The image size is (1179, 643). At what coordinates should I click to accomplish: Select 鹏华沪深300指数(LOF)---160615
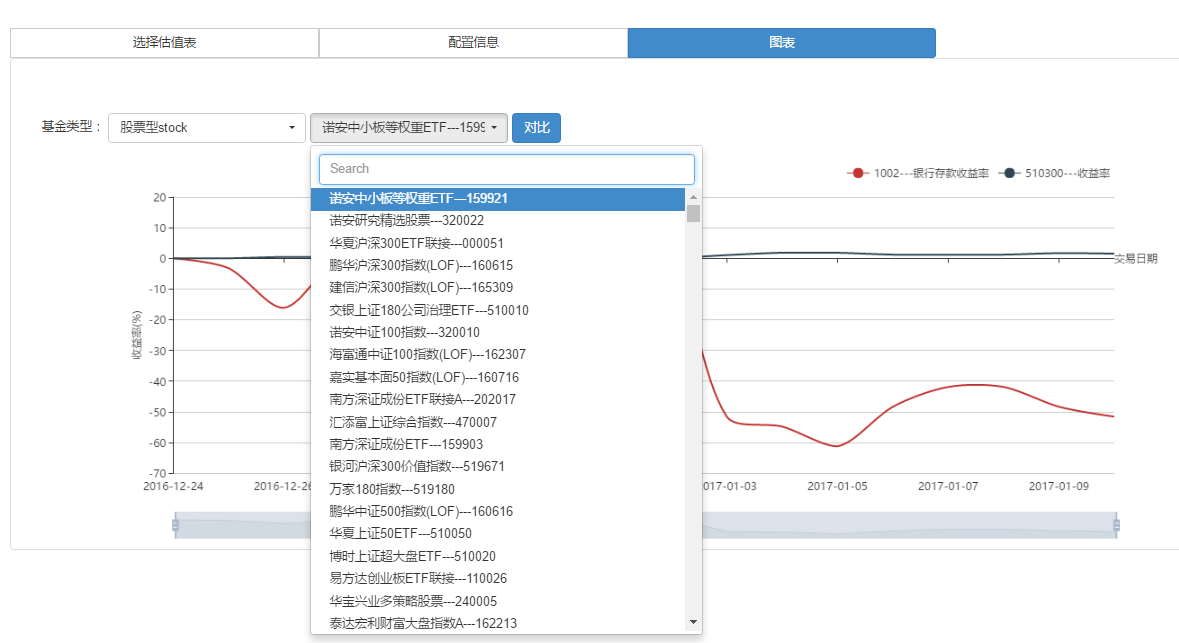498,265
